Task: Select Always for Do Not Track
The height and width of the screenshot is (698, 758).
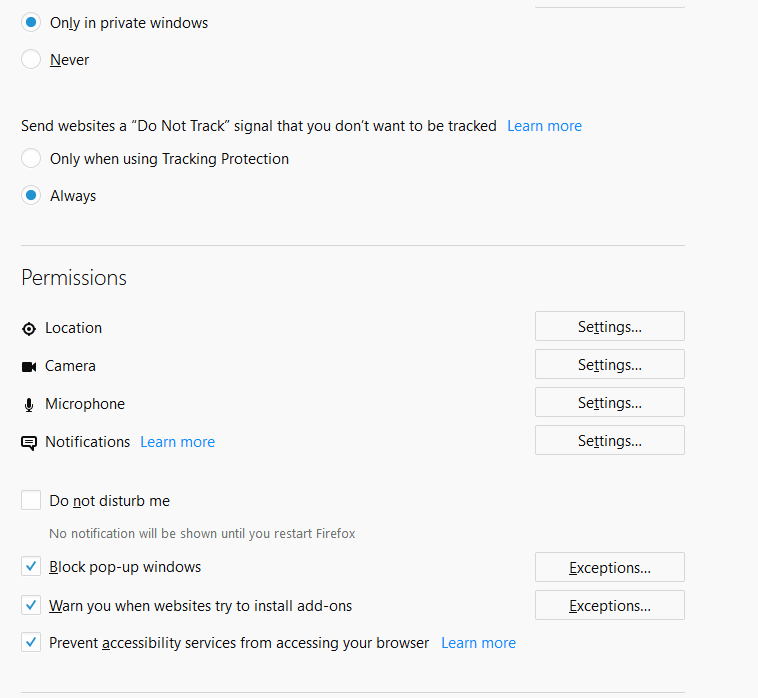Action: tap(31, 195)
